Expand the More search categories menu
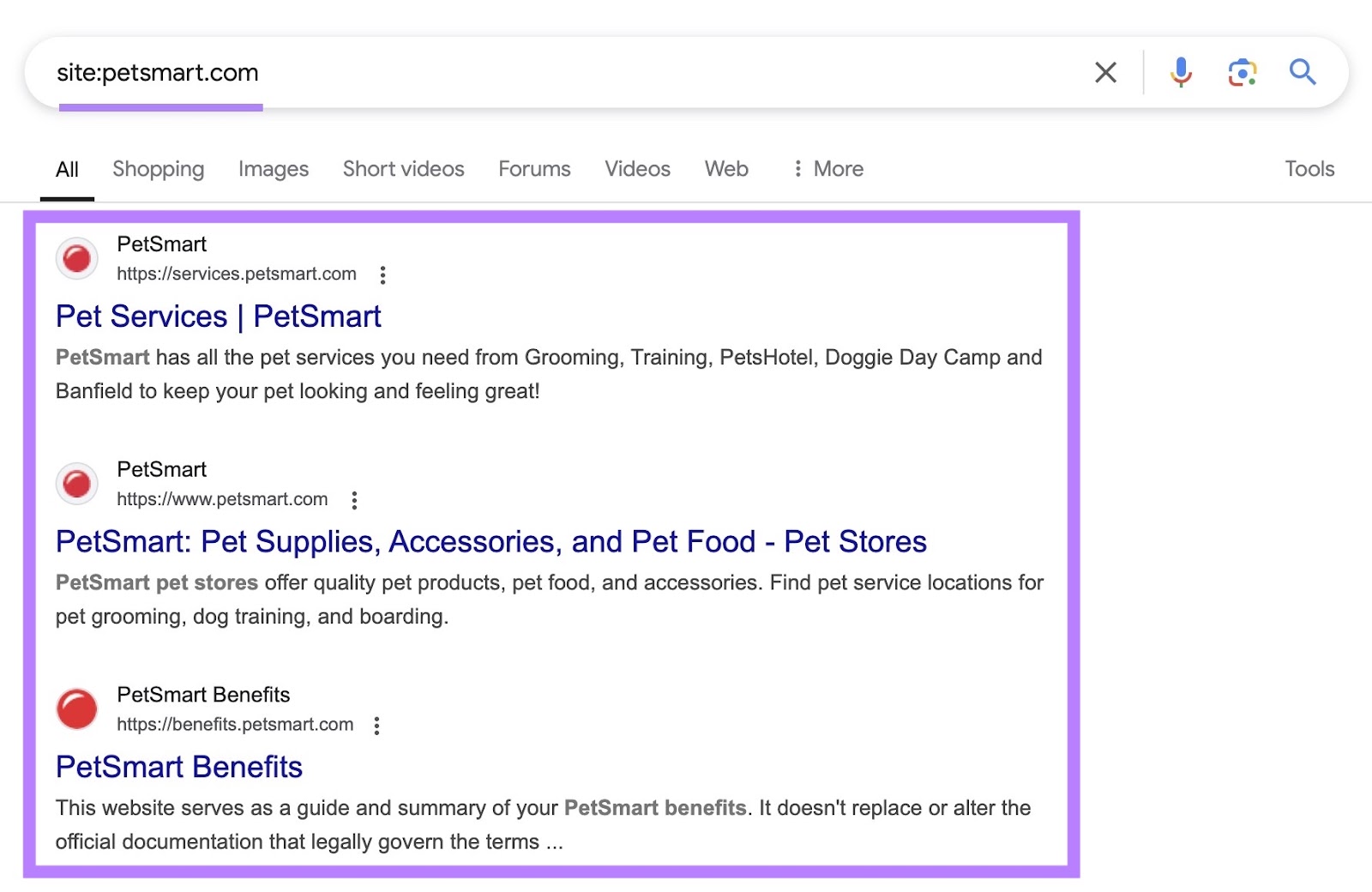The width and height of the screenshot is (1372, 892). 826,169
